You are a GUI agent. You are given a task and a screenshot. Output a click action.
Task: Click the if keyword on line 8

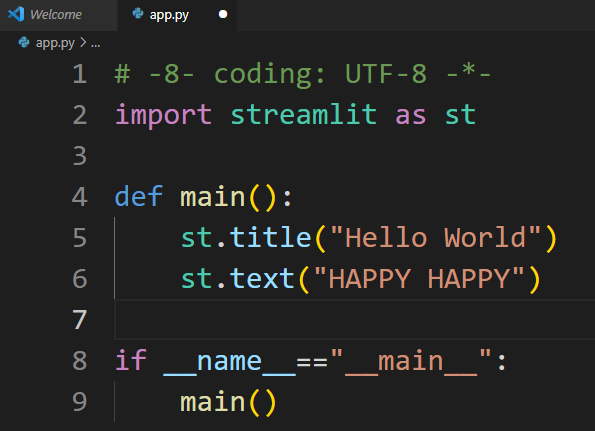pos(131,360)
